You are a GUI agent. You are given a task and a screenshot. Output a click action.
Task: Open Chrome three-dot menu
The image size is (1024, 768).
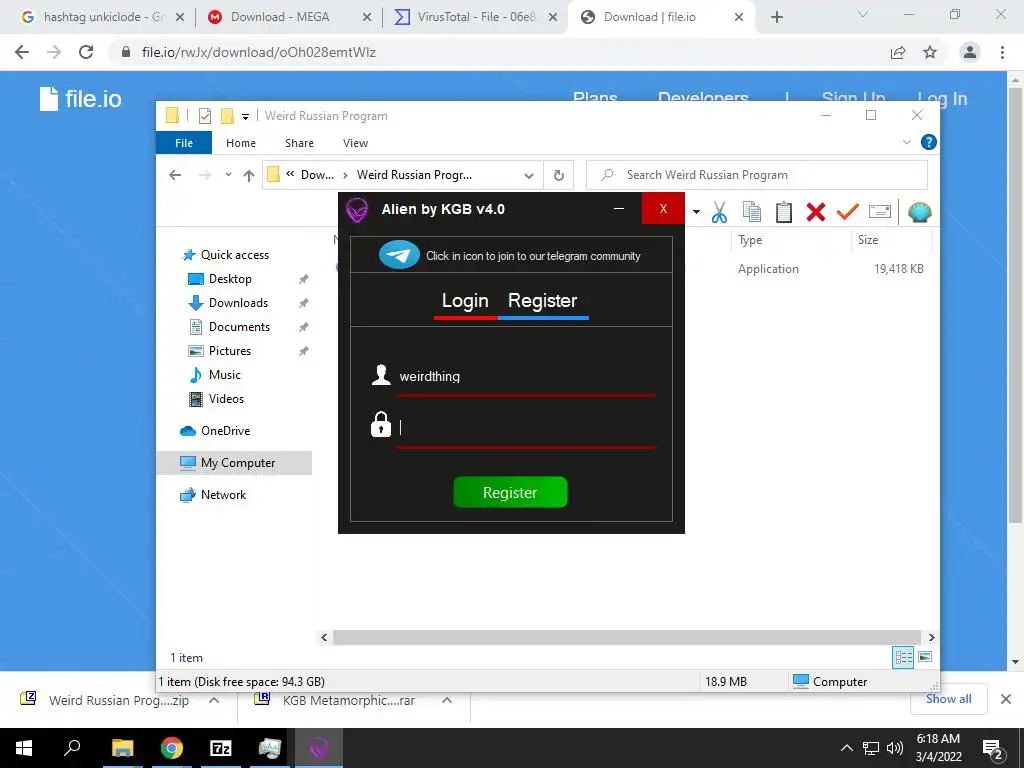1002,52
